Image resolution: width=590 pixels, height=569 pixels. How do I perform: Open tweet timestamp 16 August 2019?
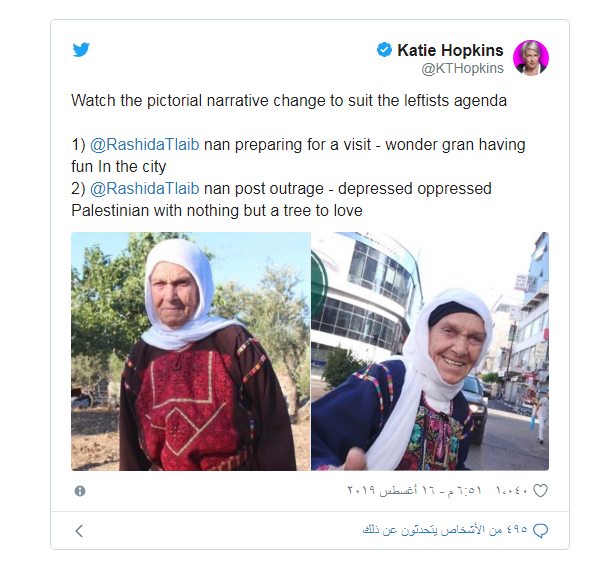pos(414,491)
